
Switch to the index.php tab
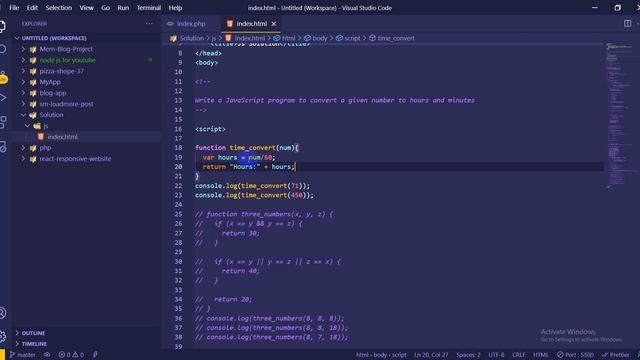coord(190,24)
